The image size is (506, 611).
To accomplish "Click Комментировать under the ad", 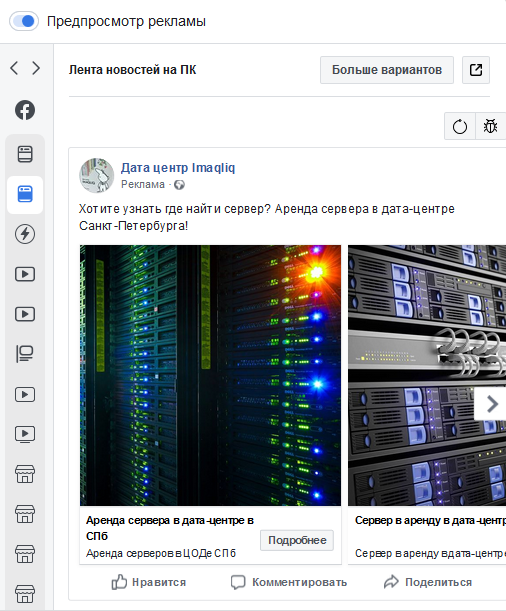I will click(x=289, y=582).
